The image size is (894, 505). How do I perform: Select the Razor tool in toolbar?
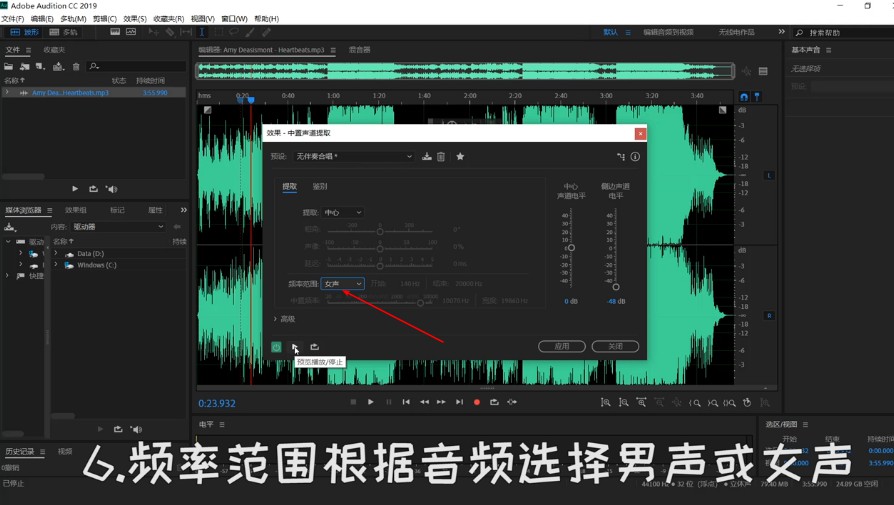[170, 32]
